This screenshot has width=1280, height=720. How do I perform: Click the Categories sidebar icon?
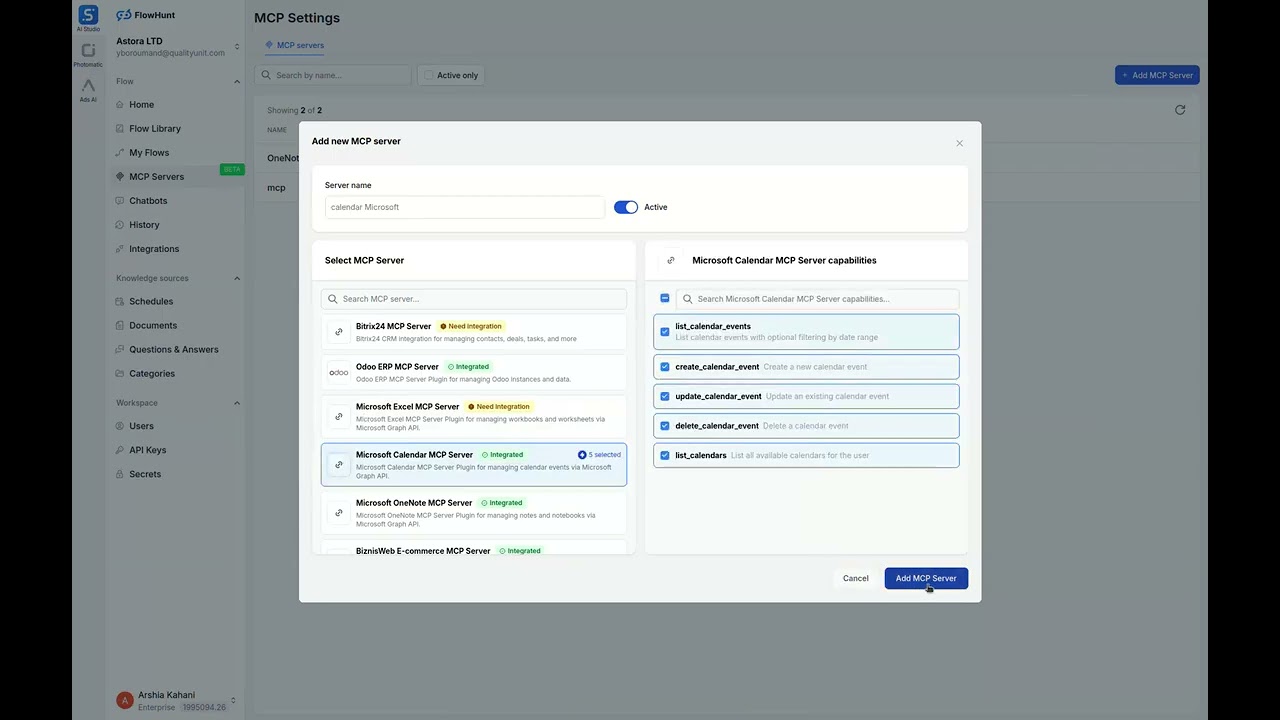pos(120,373)
